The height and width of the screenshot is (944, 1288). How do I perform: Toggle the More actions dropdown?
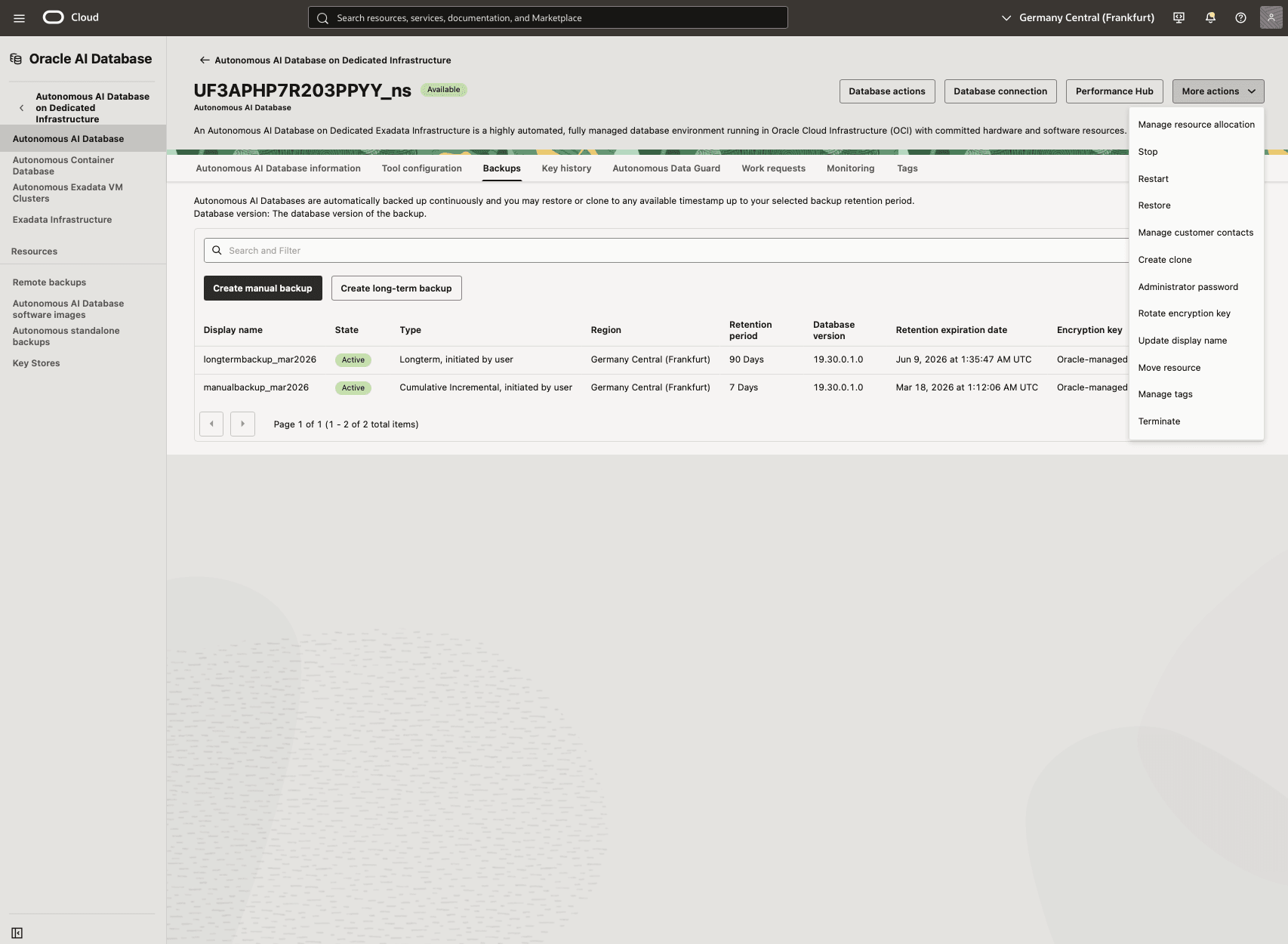[x=1218, y=91]
